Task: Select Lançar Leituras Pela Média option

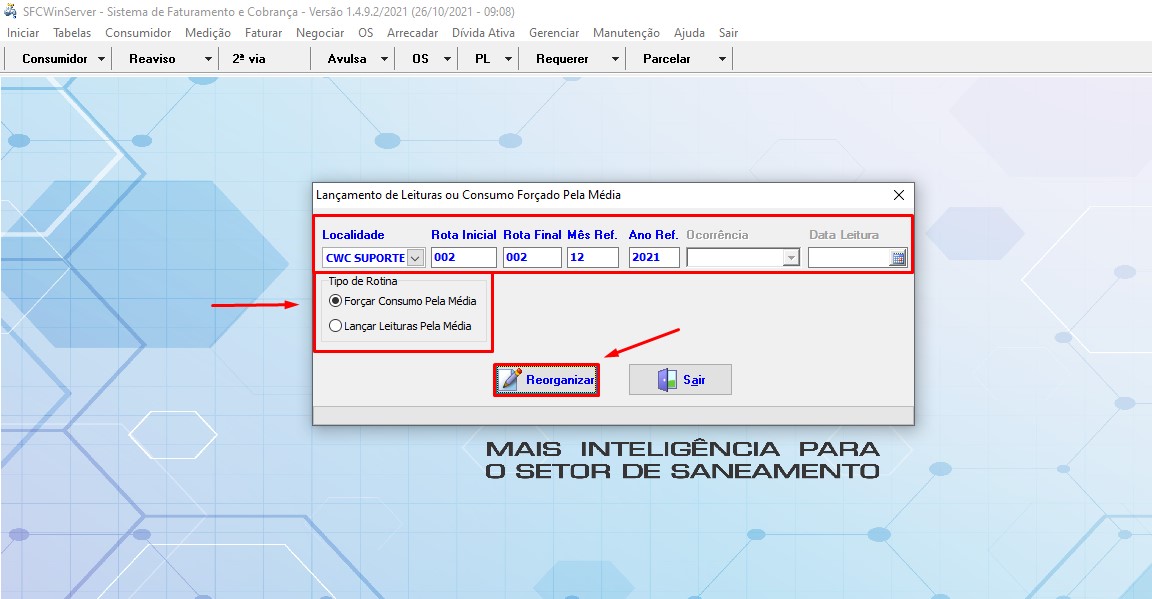Action: pyautogui.click(x=336, y=325)
